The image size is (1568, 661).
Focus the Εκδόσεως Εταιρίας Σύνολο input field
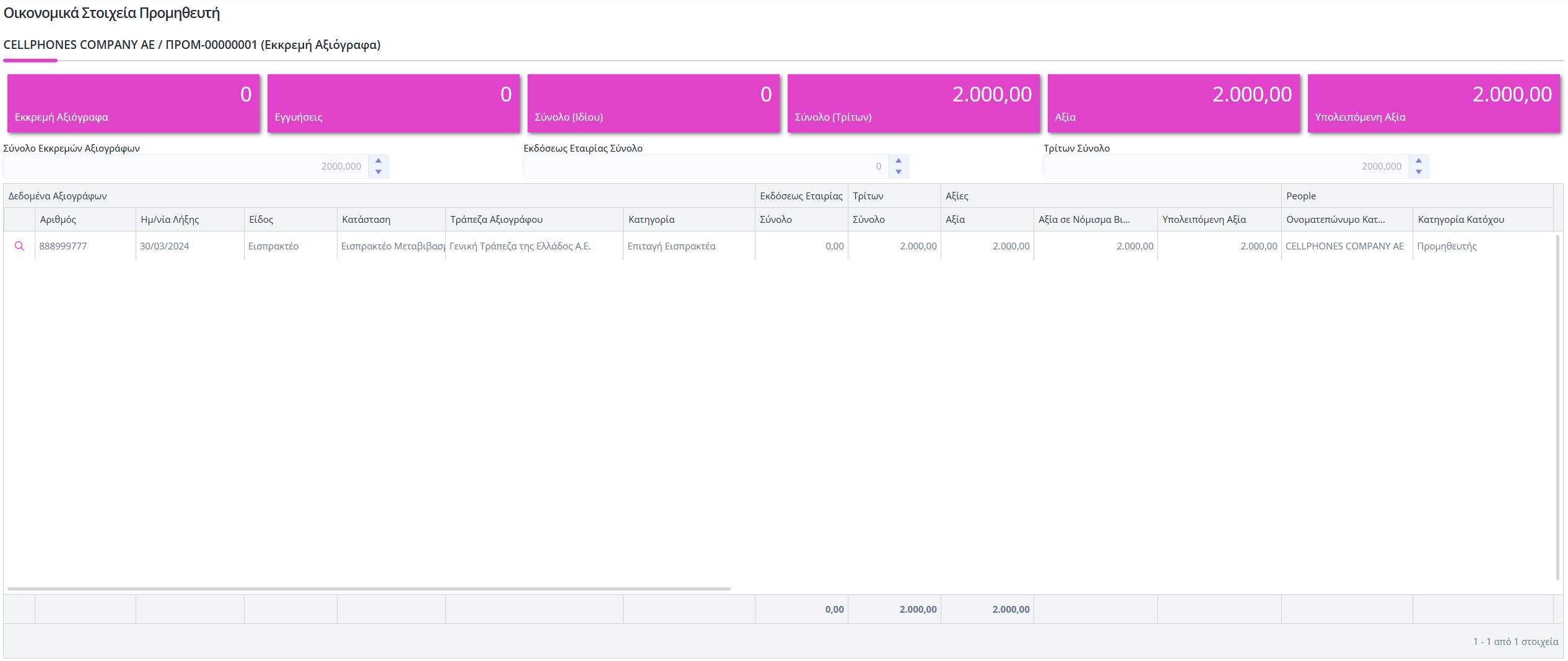[706, 166]
